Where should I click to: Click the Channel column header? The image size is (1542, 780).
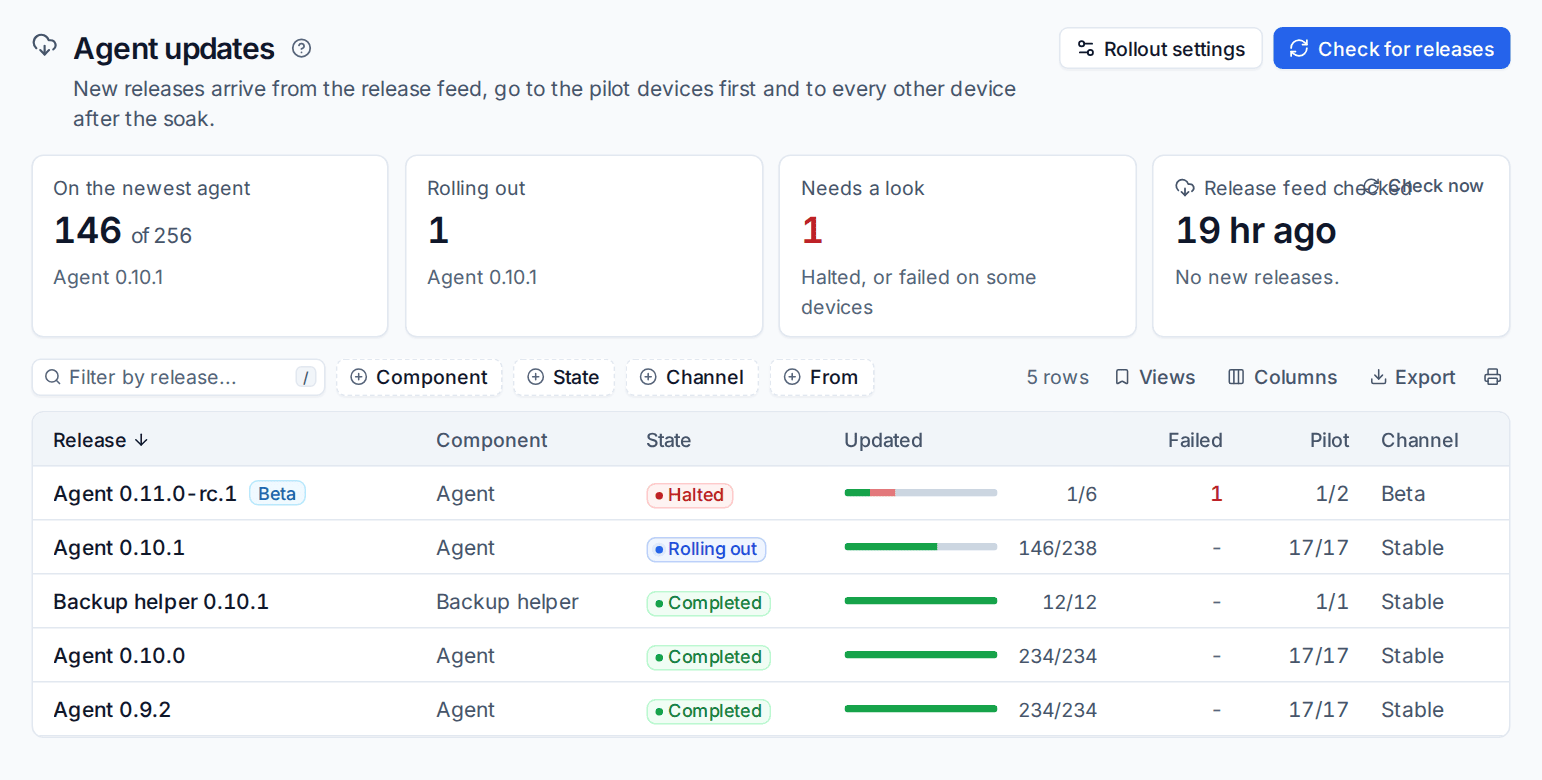[x=1420, y=440]
